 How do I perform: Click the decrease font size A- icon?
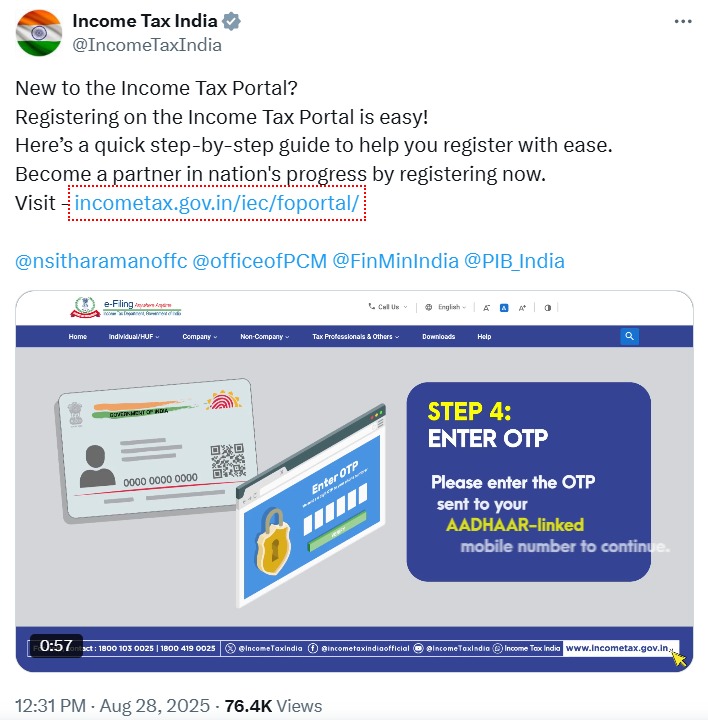point(486,308)
